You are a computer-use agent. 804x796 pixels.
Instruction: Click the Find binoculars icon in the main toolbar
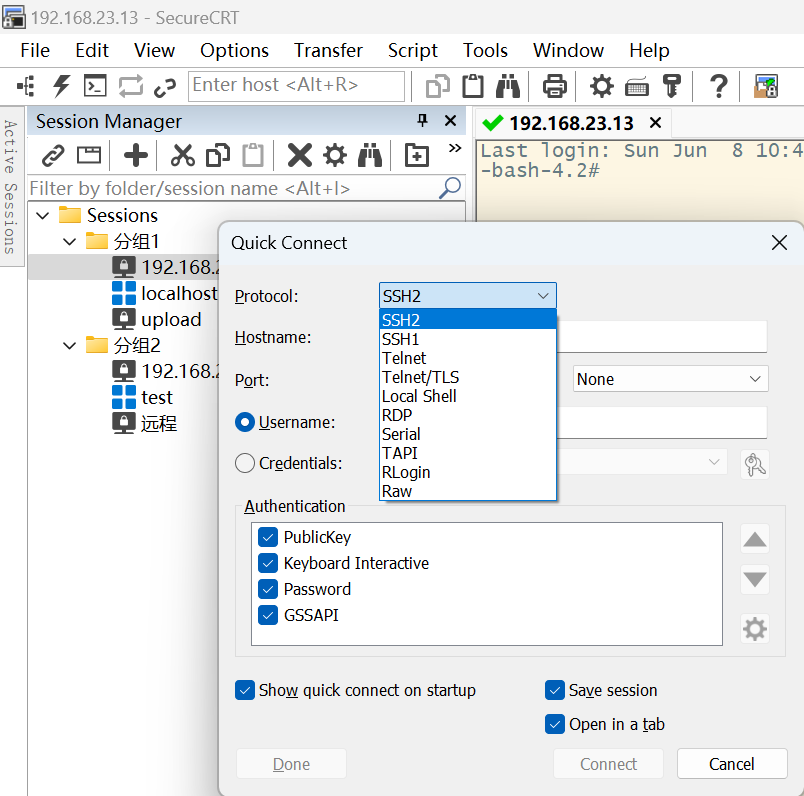point(508,86)
